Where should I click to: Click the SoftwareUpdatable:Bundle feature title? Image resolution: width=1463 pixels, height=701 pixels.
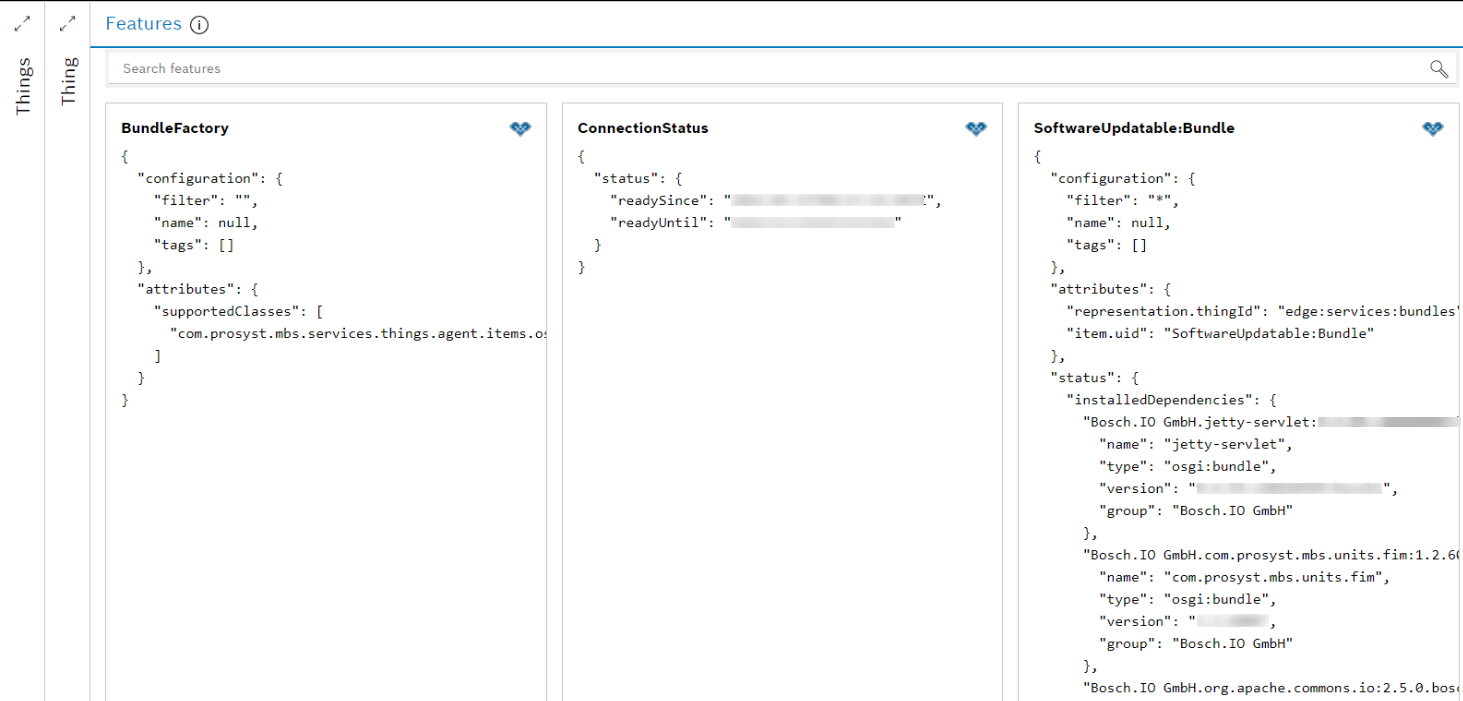1134,128
